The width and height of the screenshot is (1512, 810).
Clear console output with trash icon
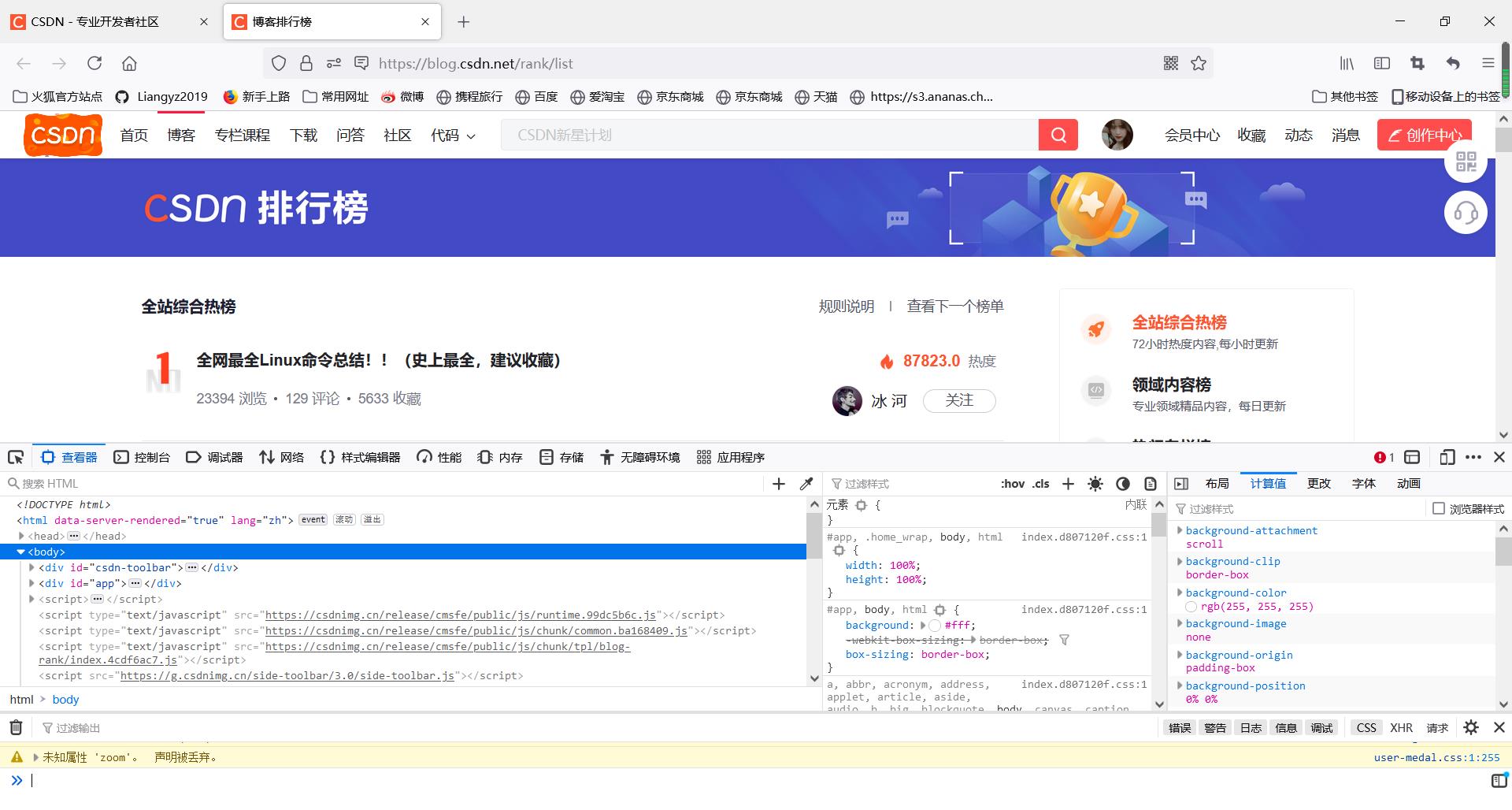pyautogui.click(x=16, y=727)
